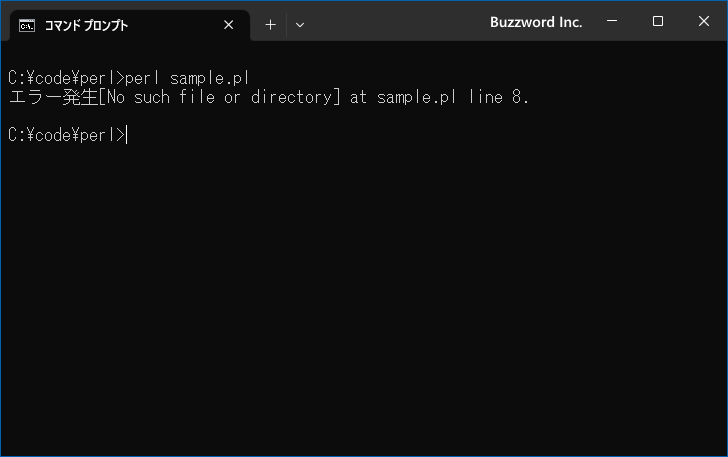
Task: Maximize the terminal window
Action: click(x=657, y=21)
